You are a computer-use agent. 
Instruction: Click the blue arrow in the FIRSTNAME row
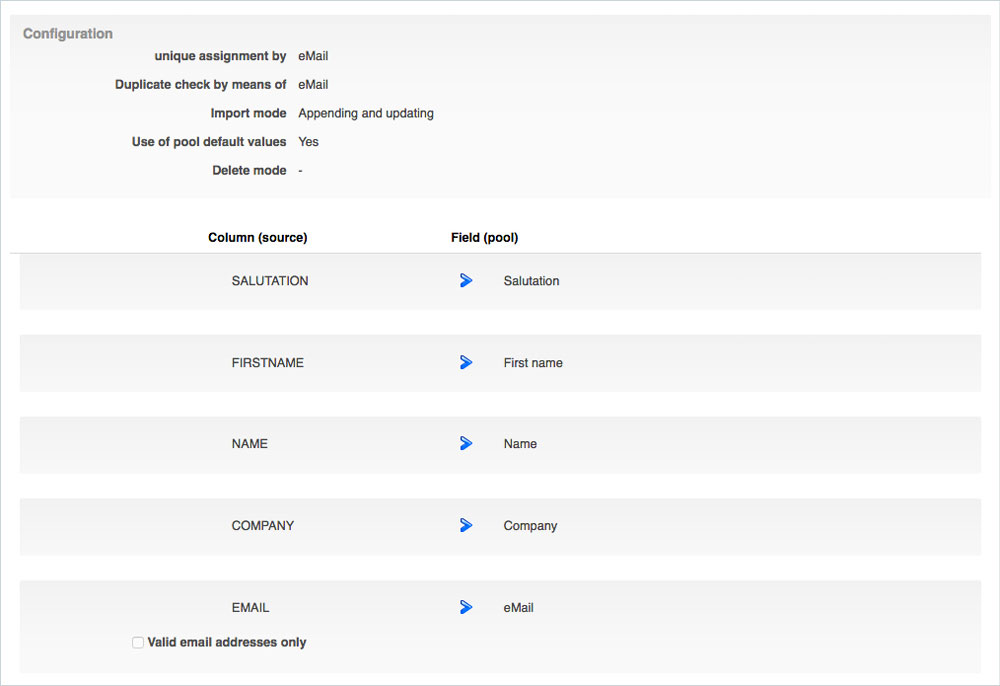pos(466,363)
